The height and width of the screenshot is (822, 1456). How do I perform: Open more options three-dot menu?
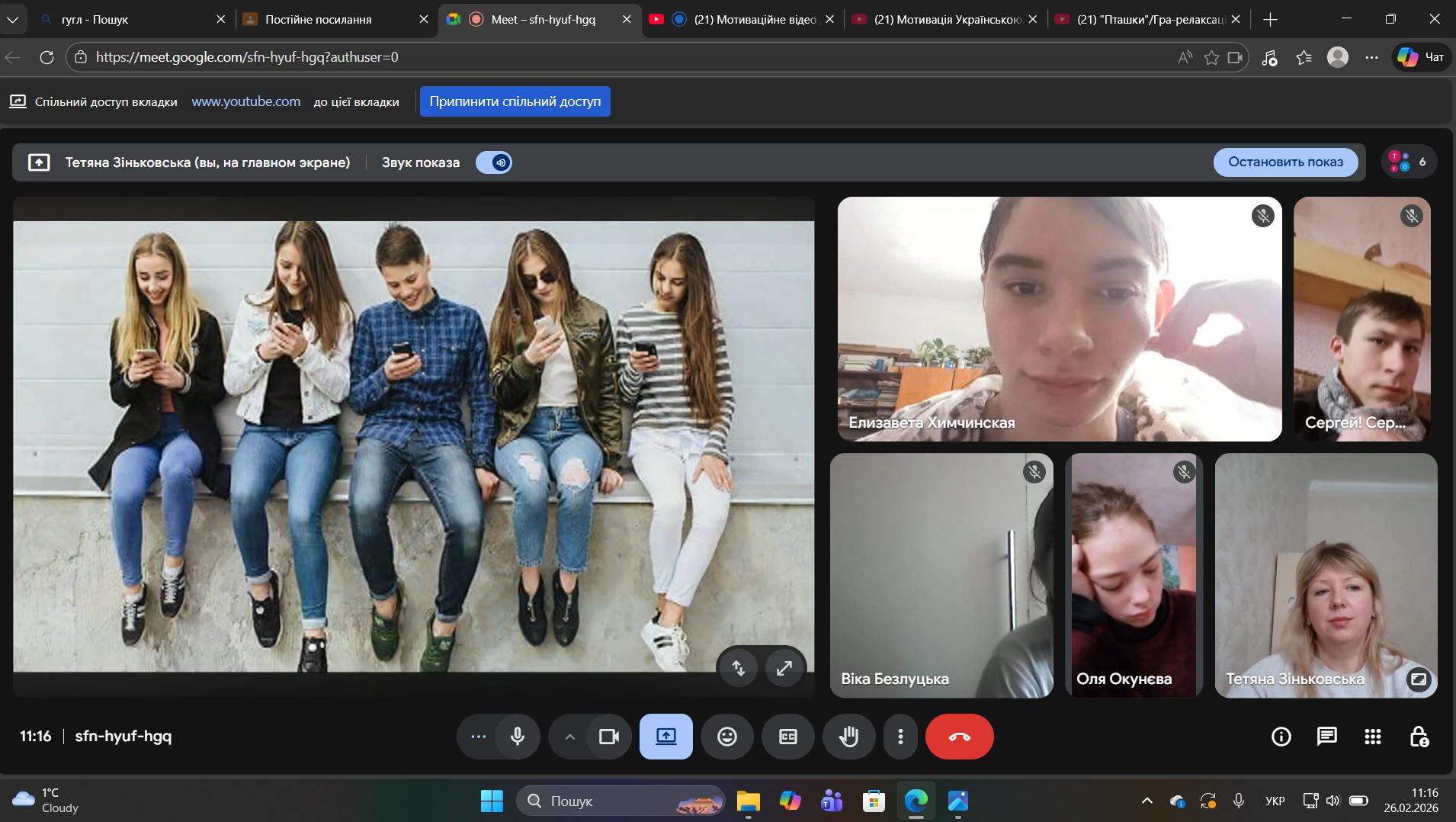coord(900,737)
